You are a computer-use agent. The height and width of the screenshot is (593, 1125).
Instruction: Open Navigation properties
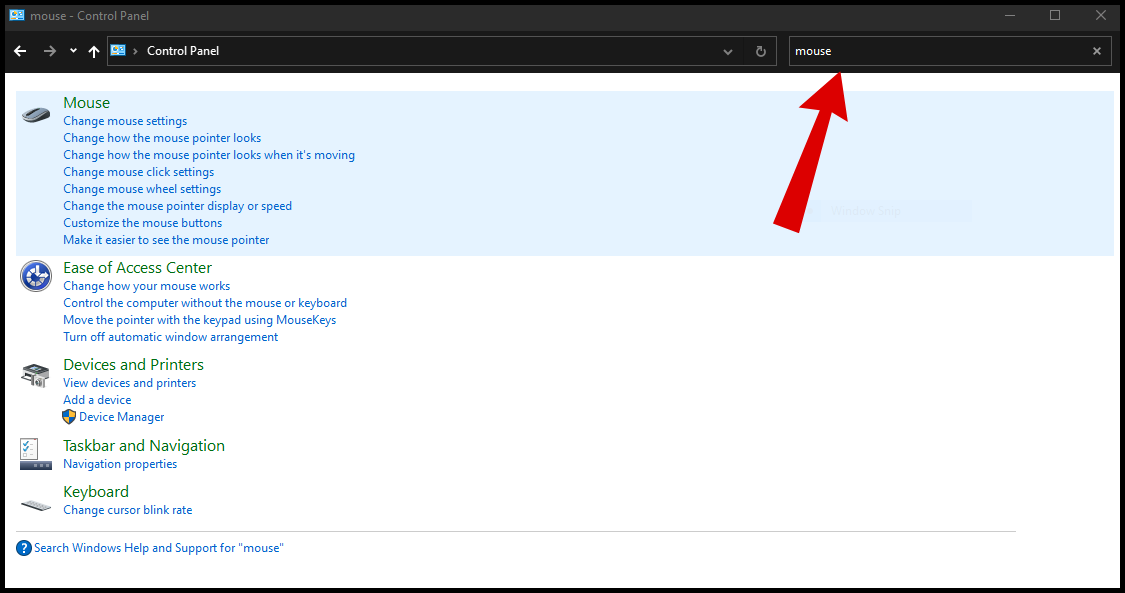point(120,464)
